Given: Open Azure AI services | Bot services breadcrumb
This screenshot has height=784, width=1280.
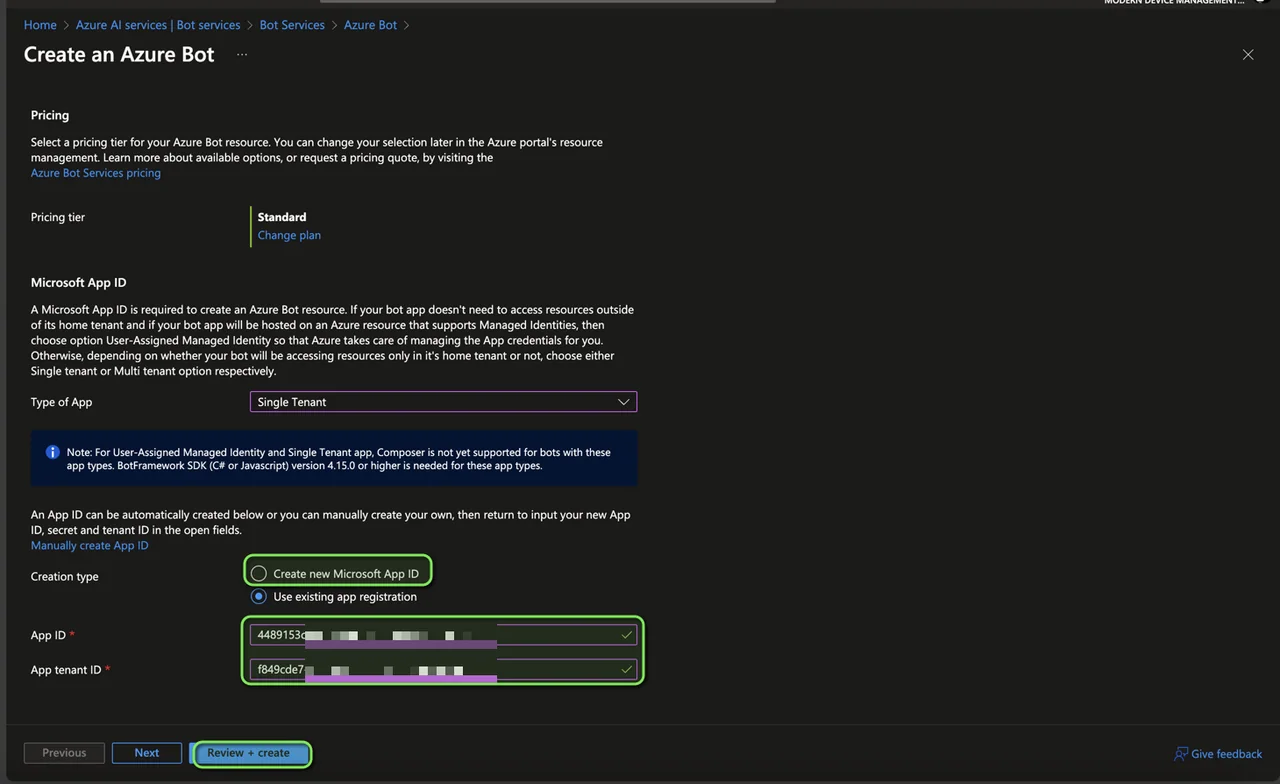Looking at the screenshot, I should 158,25.
